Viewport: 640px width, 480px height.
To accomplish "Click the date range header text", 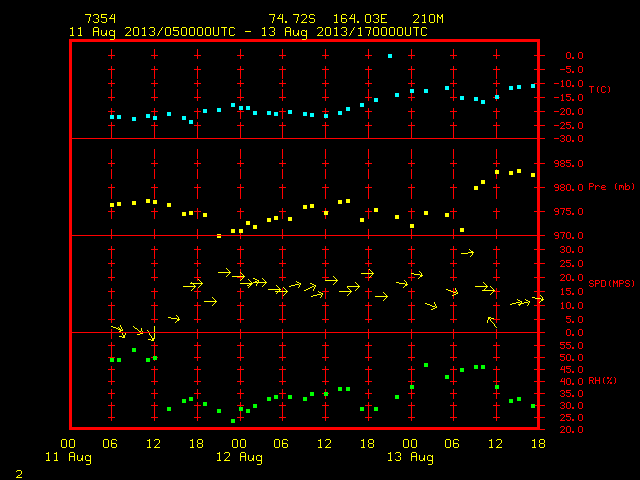I will (248, 32).
